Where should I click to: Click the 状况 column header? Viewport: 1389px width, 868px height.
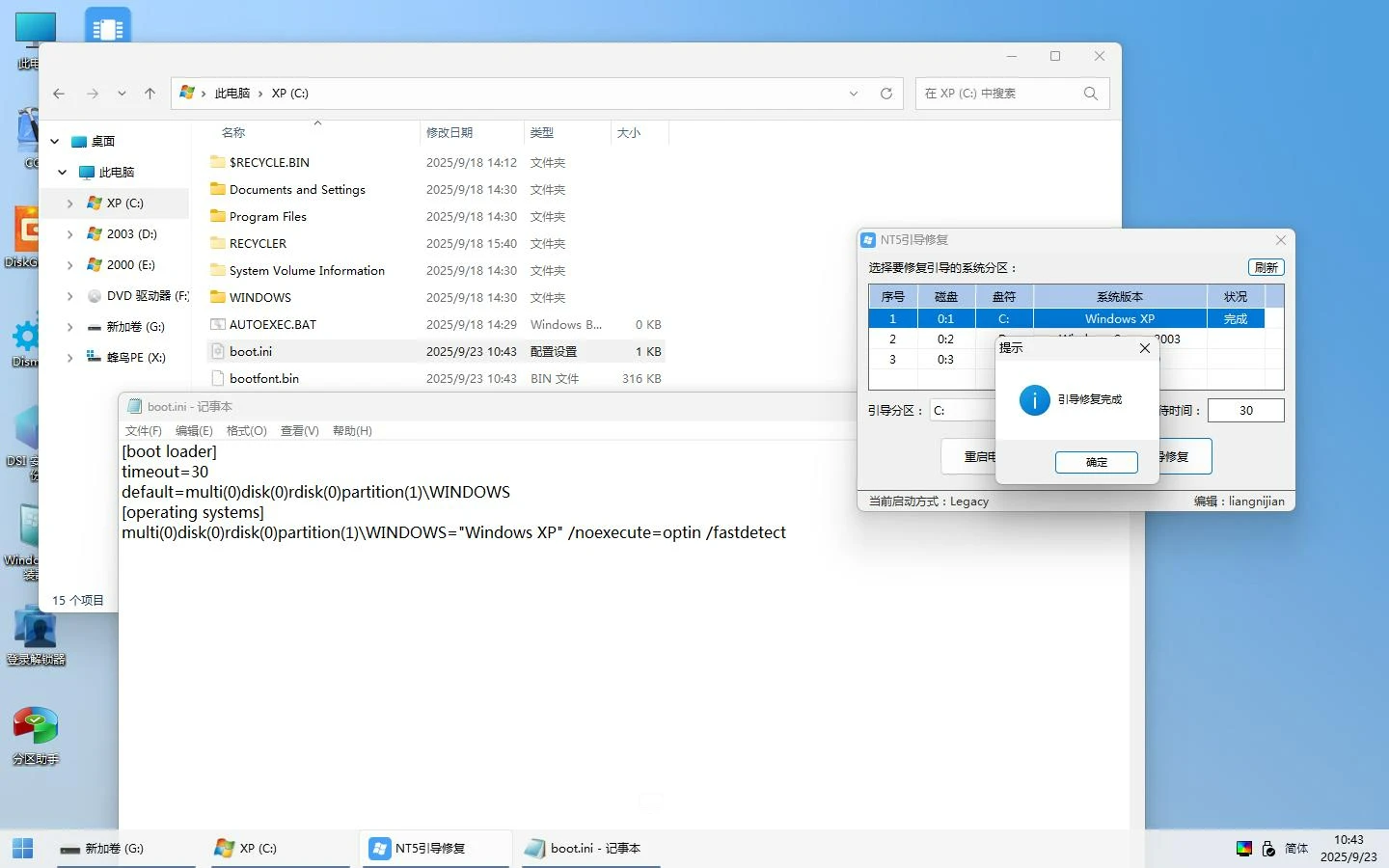click(x=1236, y=297)
